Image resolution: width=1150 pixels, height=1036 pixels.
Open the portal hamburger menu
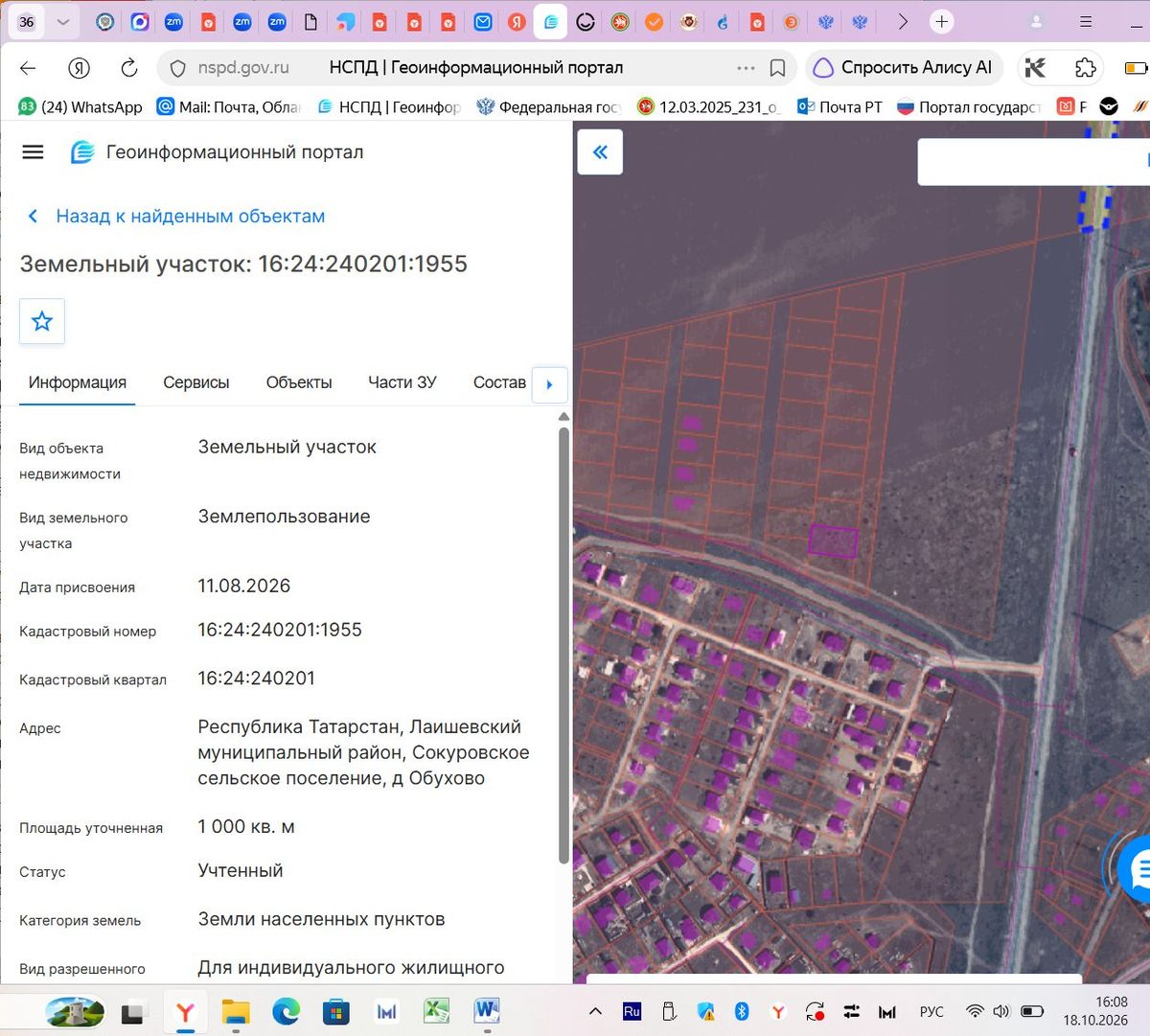click(x=33, y=152)
